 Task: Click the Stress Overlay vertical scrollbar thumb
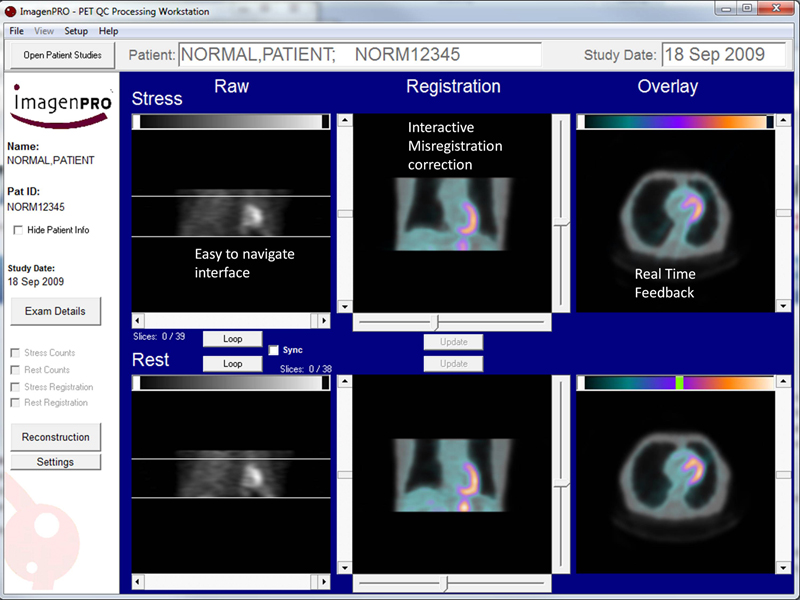click(x=783, y=213)
